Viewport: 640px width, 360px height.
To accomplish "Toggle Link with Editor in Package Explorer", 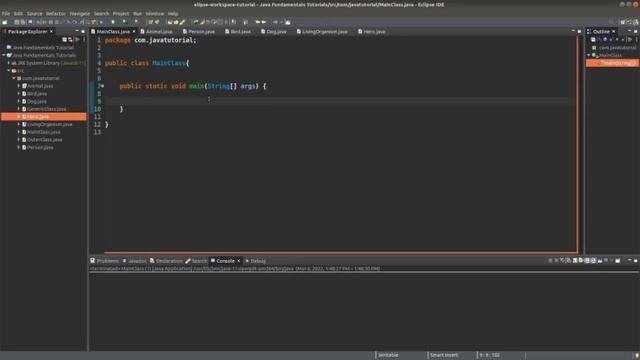I will tap(71, 40).
